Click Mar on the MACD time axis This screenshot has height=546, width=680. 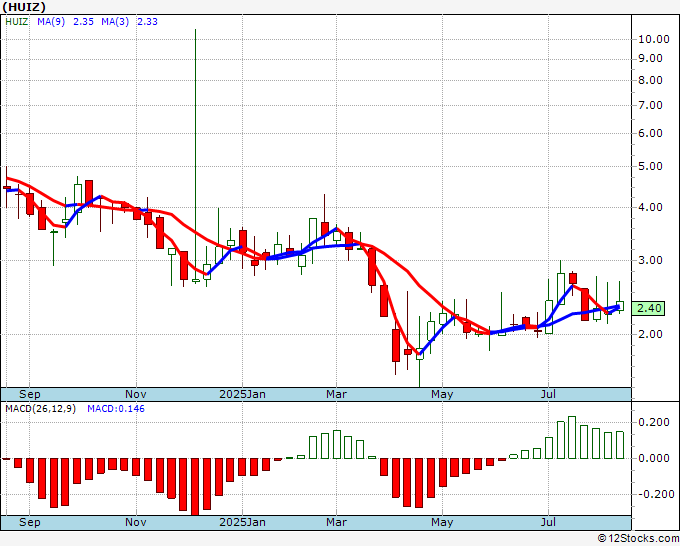click(337, 522)
